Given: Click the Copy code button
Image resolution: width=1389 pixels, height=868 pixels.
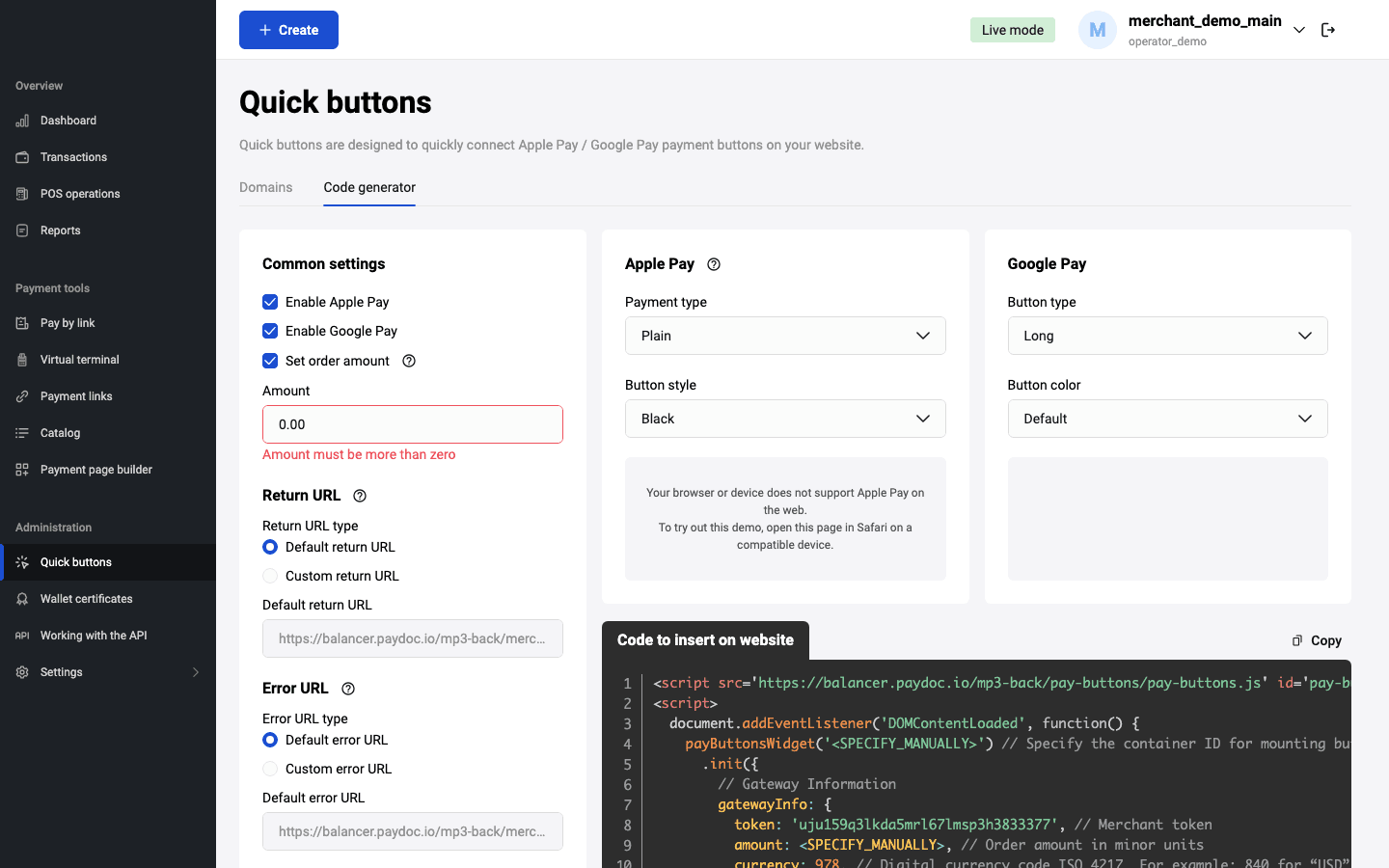Looking at the screenshot, I should (x=1317, y=640).
